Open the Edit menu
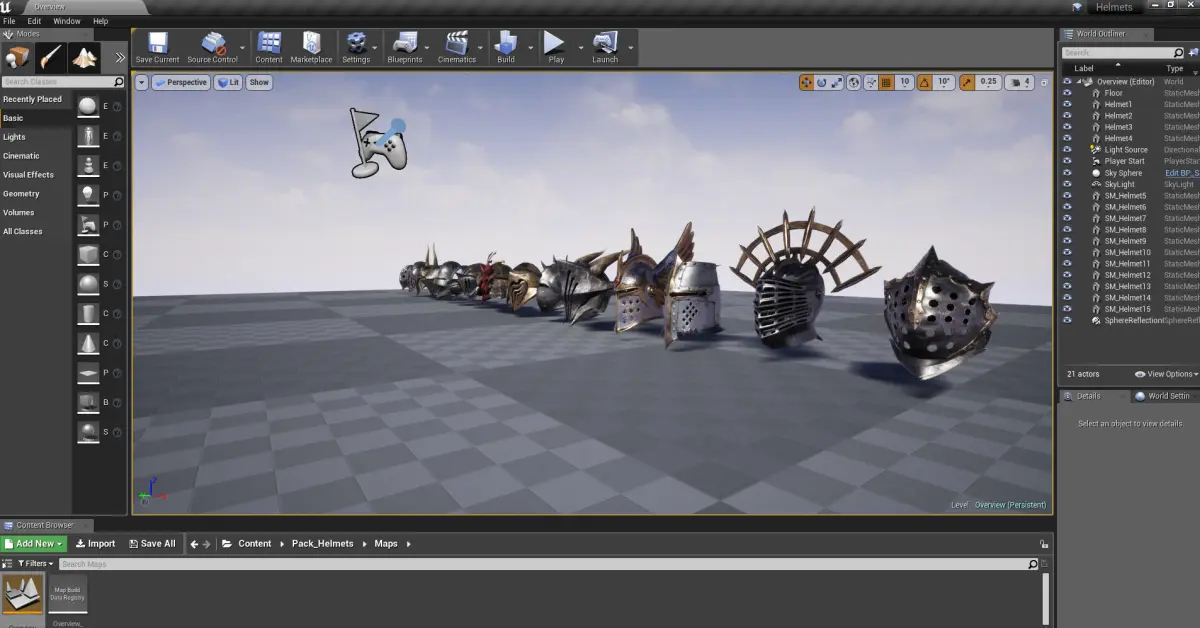This screenshot has width=1200, height=628. click(34, 21)
